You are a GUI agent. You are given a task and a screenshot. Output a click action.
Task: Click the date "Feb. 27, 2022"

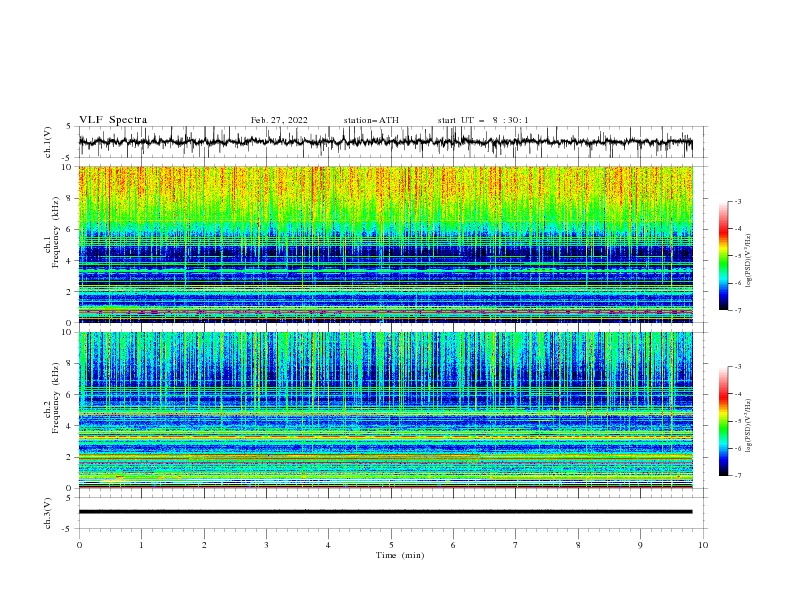[279, 120]
